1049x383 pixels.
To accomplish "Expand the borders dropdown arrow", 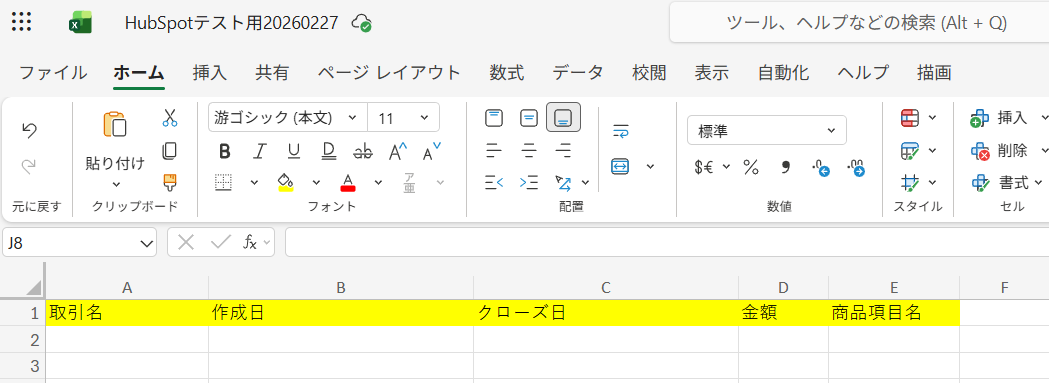I will point(254,182).
